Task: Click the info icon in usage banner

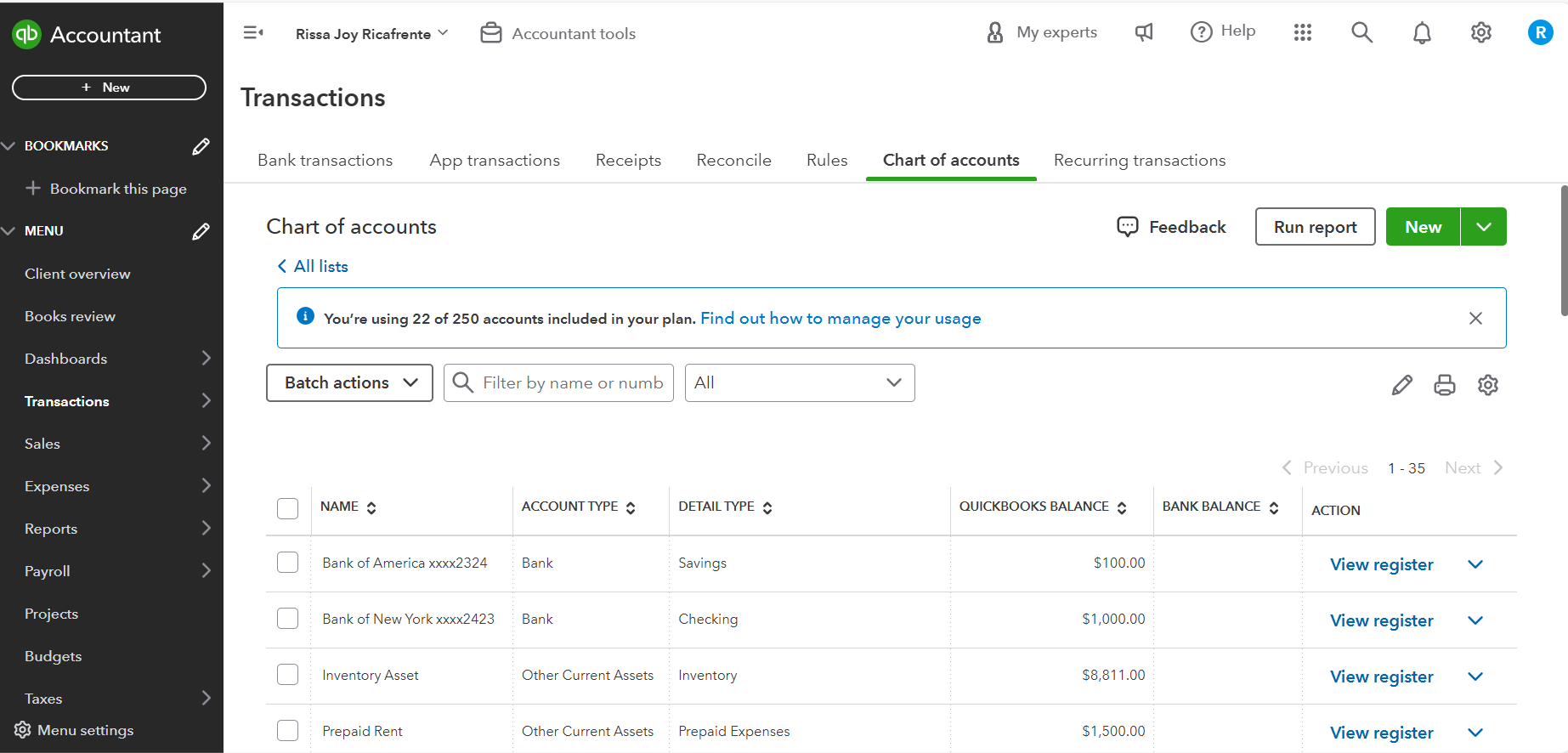Action: tap(305, 316)
